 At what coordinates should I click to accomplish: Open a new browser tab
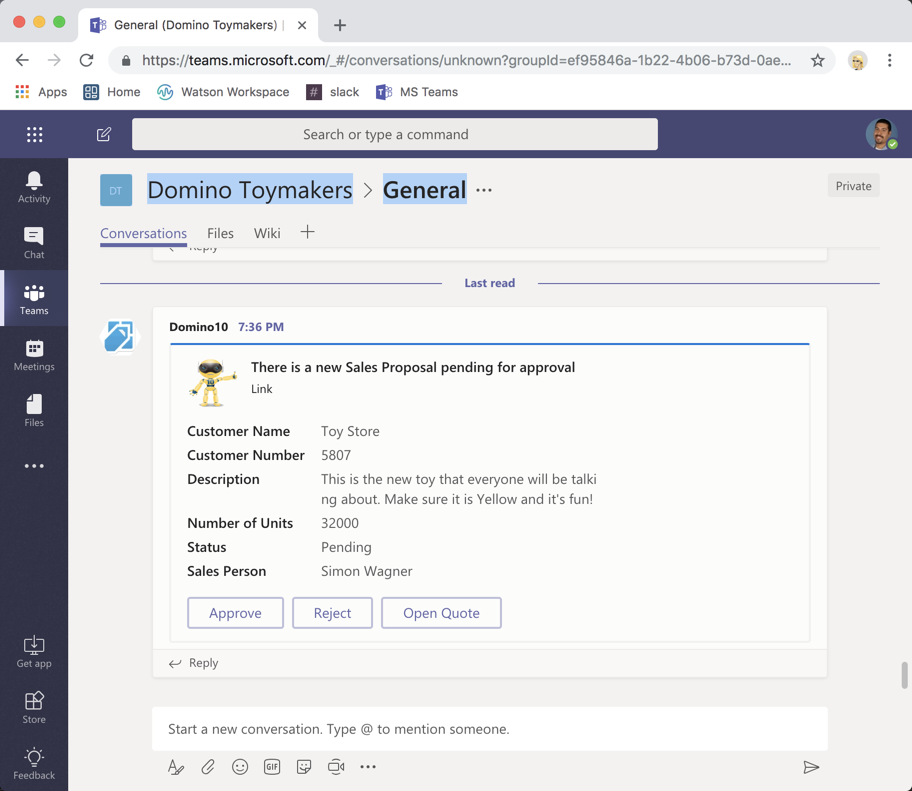[x=340, y=25]
